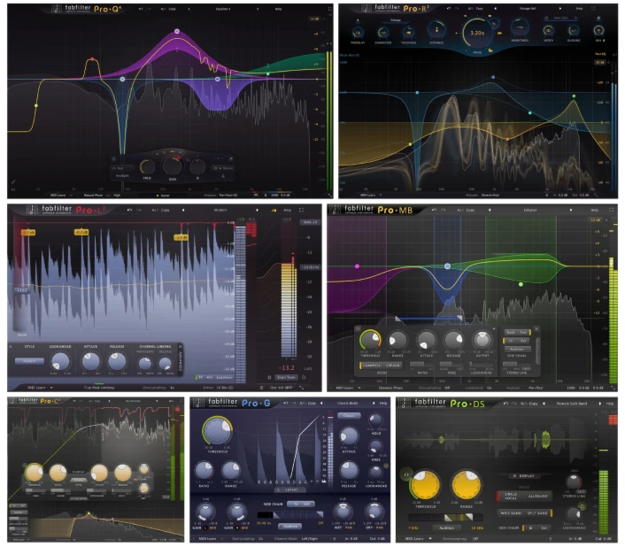Toggle COMPRESS mode in Pro-MB
The width and height of the screenshot is (625, 547).
coord(371,365)
